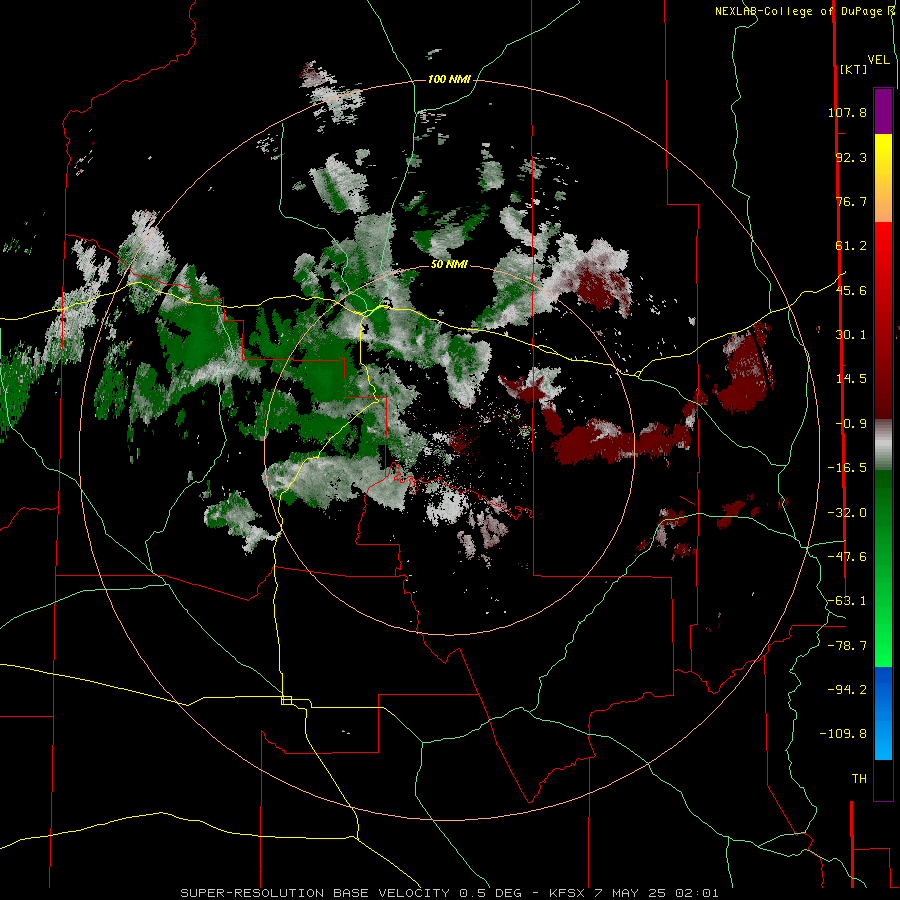Click the 50 NMI range ring label

tap(449, 265)
